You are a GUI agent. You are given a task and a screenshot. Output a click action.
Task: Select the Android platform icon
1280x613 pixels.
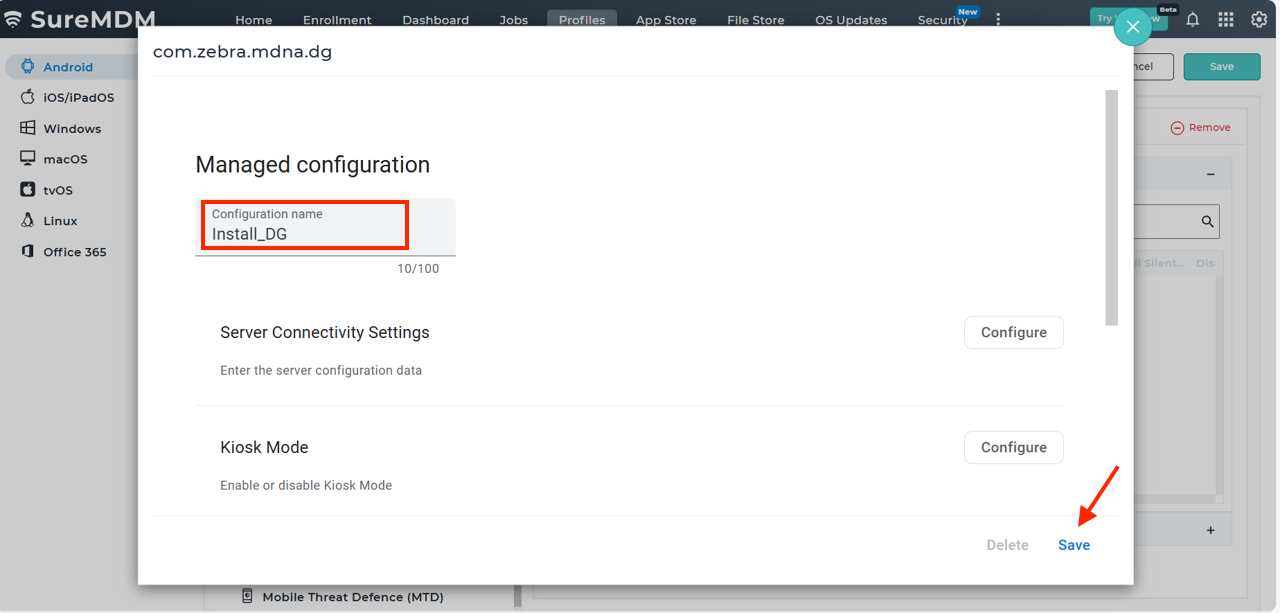(27, 67)
